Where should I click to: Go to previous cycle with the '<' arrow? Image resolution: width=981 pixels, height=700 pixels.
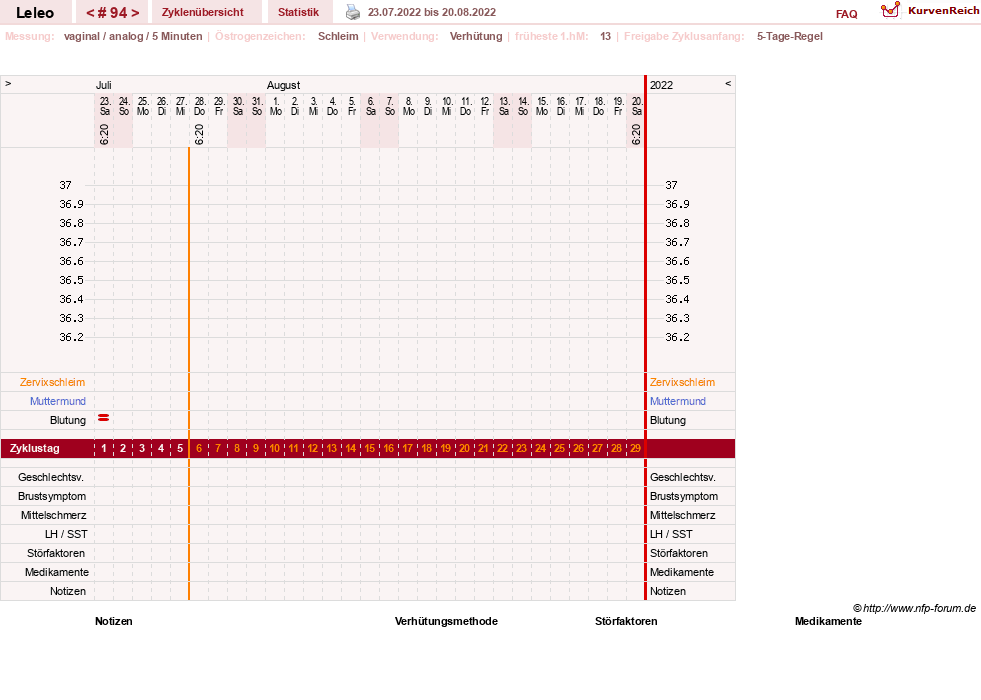coord(90,13)
